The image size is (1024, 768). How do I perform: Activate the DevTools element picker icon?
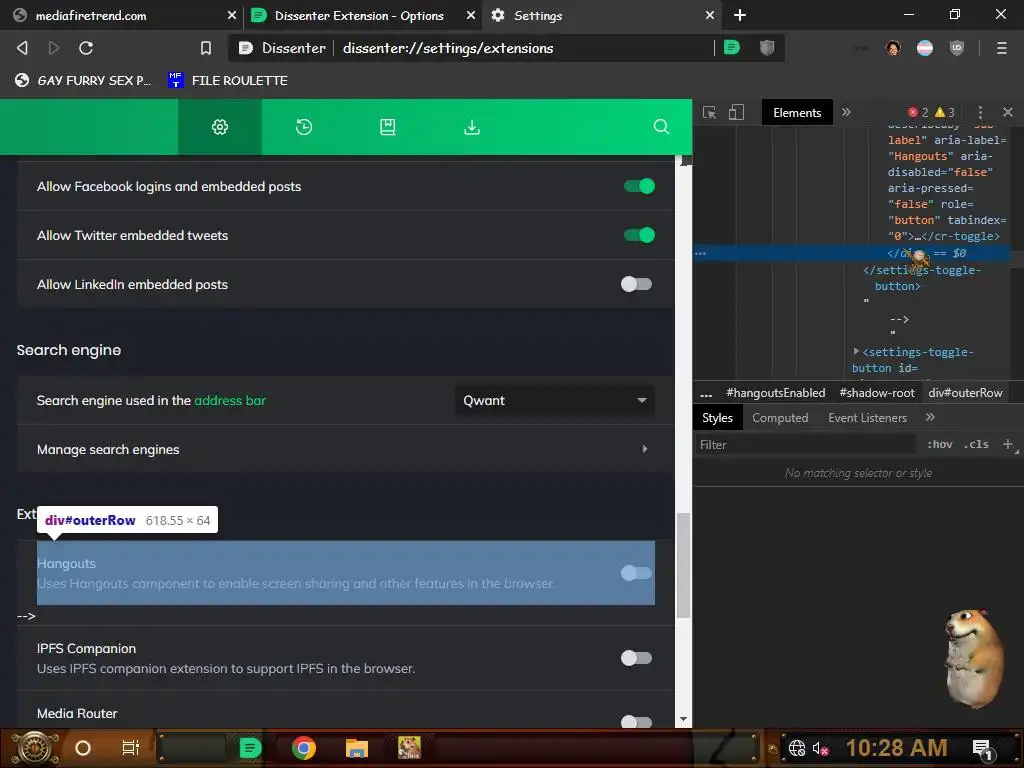pos(709,112)
